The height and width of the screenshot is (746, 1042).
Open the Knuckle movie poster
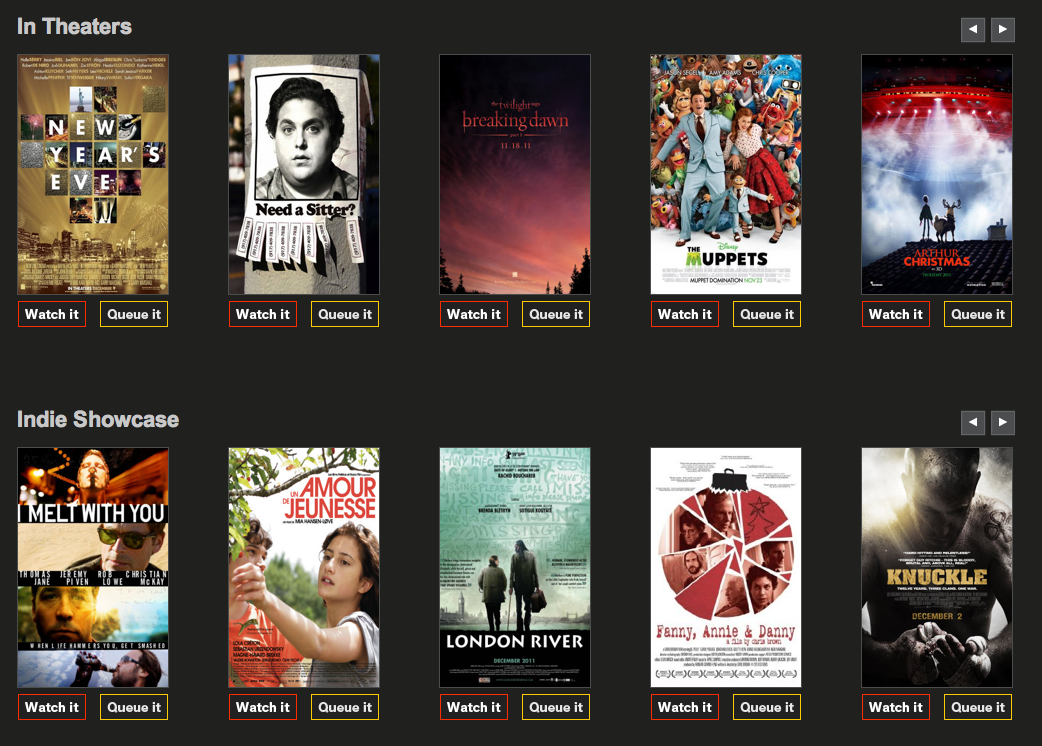pyautogui.click(x=937, y=567)
